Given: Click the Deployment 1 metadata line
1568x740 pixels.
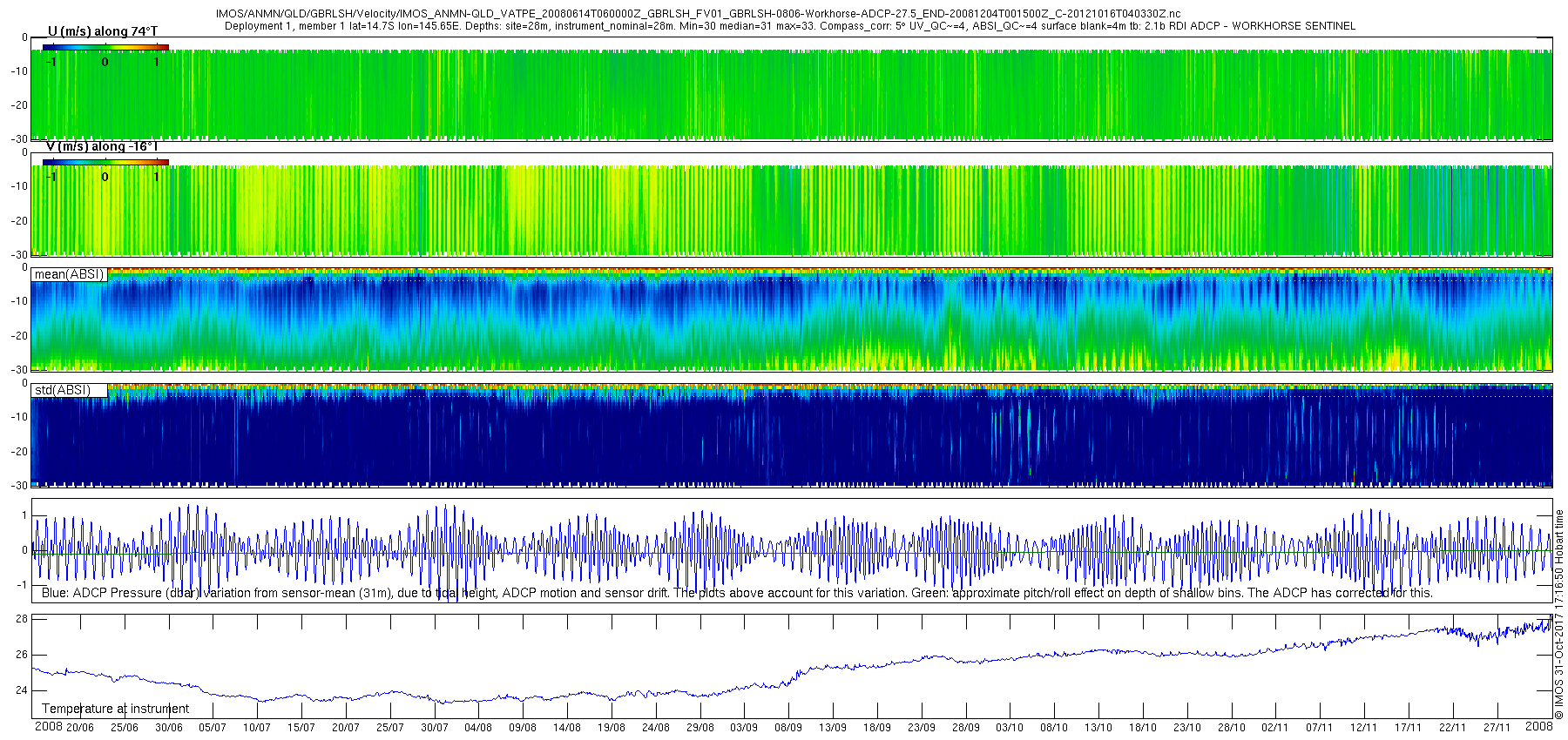Looking at the screenshot, I should point(789,26).
